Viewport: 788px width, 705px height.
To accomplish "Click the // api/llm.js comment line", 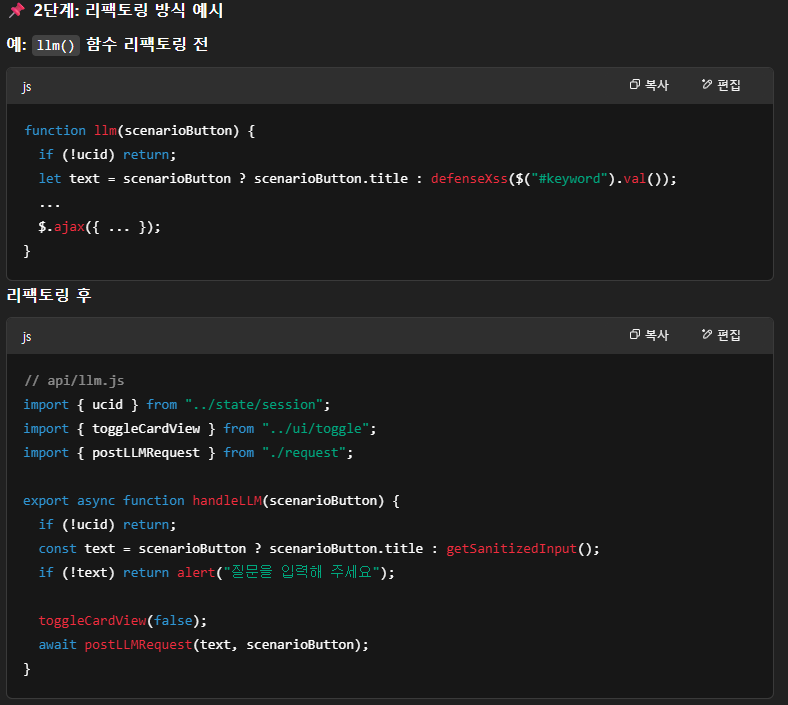I will 74,381.
